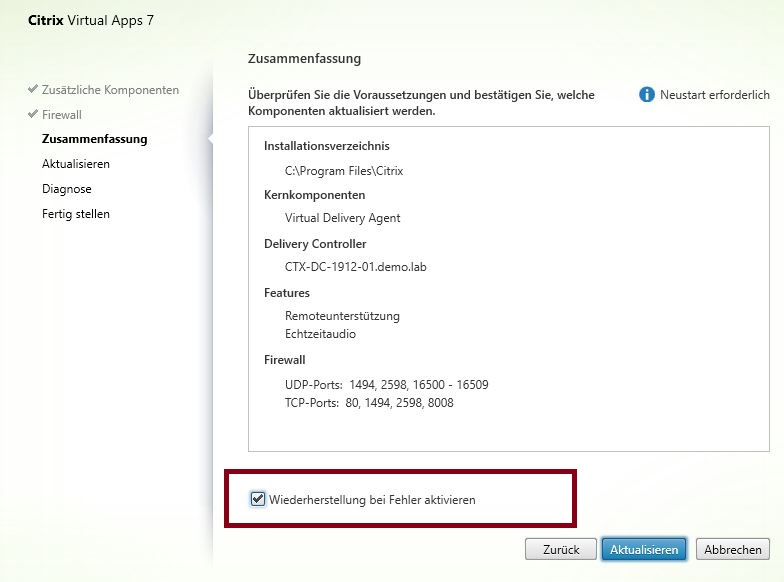Select the Firewall step in sidebar
This screenshot has width=784, height=582.
tap(62, 115)
